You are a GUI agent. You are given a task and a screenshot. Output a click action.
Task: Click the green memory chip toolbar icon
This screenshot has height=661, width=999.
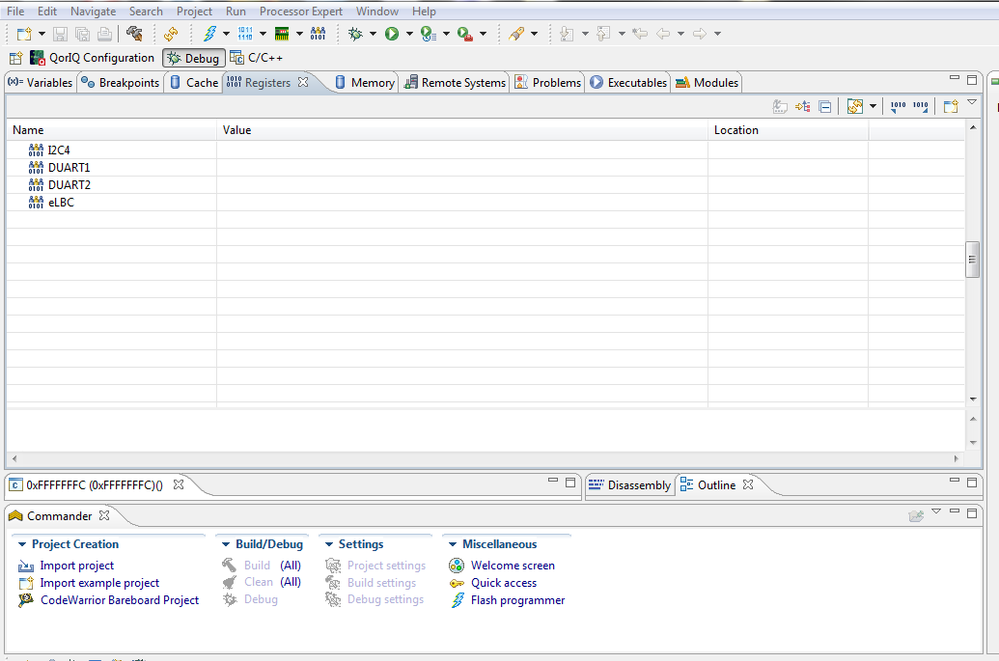tap(282, 34)
